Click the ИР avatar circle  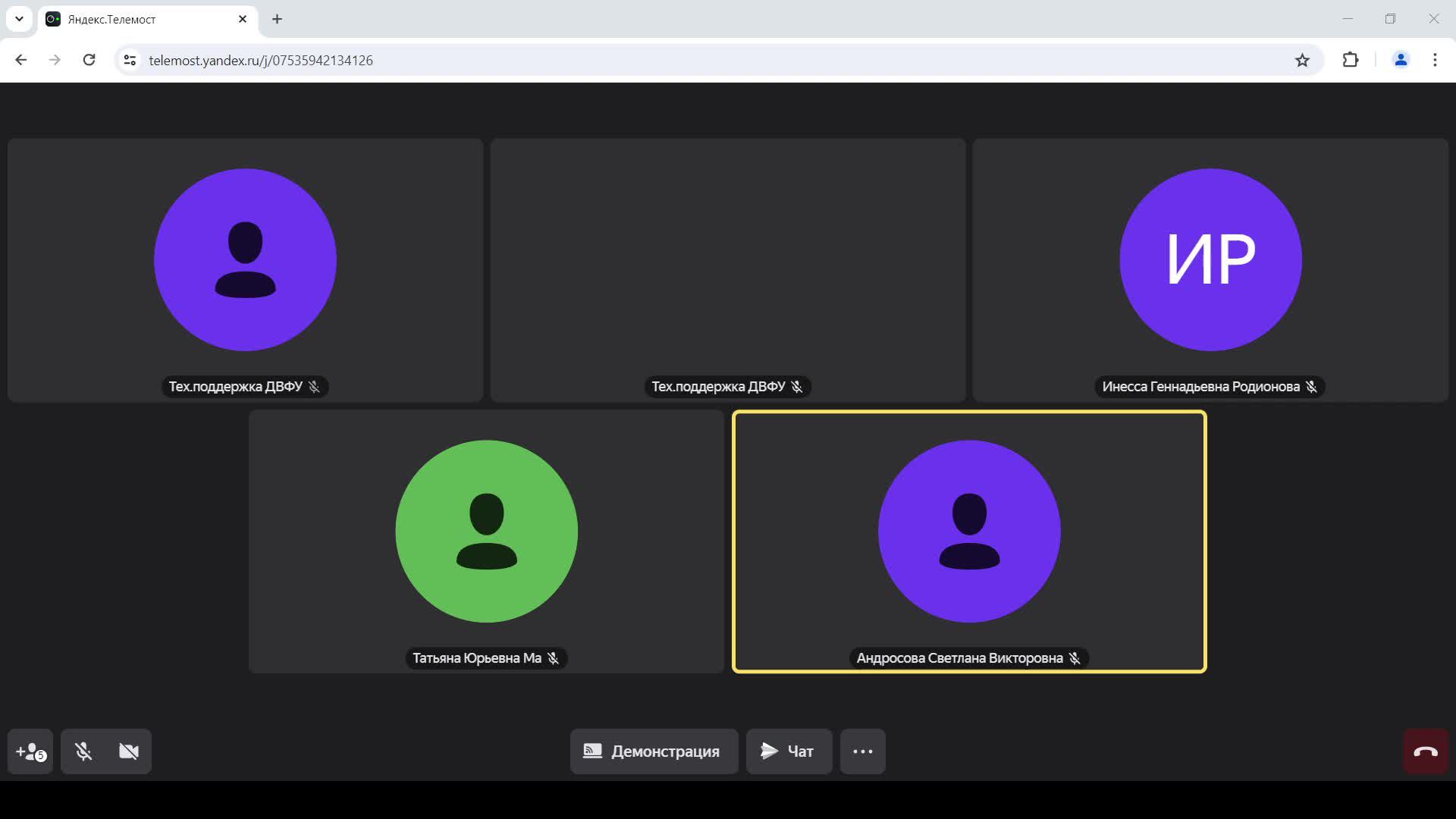coord(1210,259)
